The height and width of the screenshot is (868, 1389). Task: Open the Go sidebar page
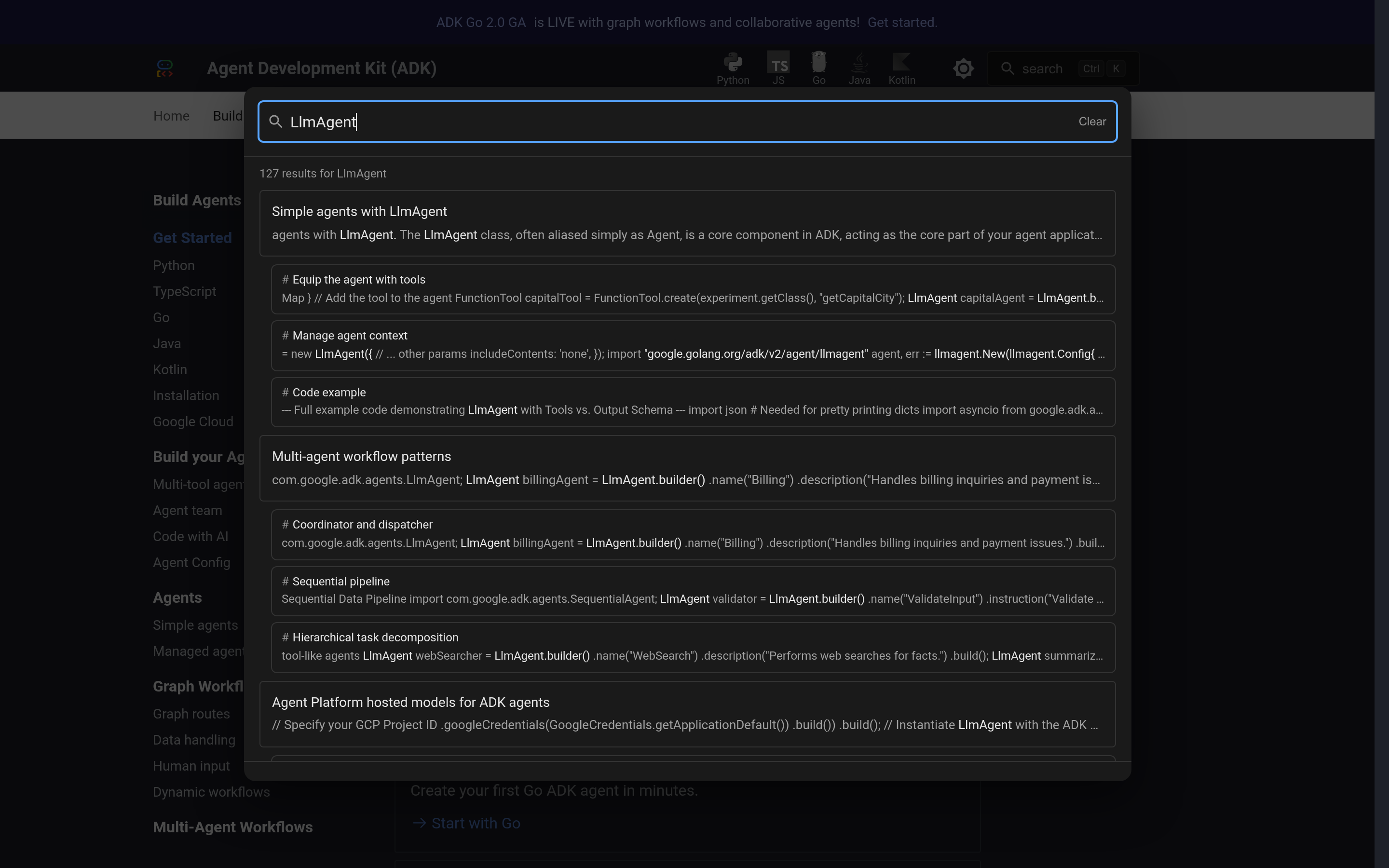coord(161,317)
